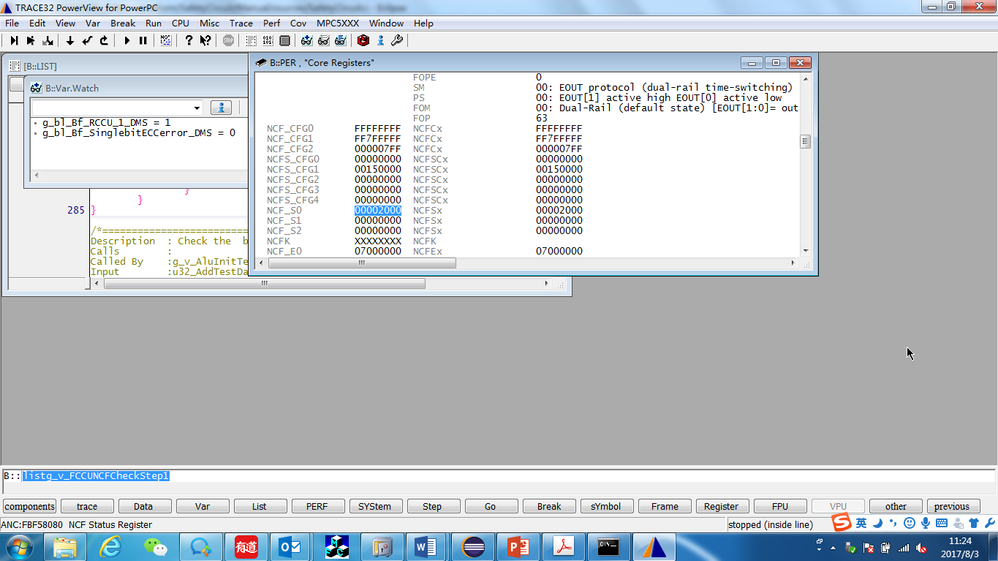Click the Mode toggle toolbar icon
998x561 pixels.
pos(165,41)
